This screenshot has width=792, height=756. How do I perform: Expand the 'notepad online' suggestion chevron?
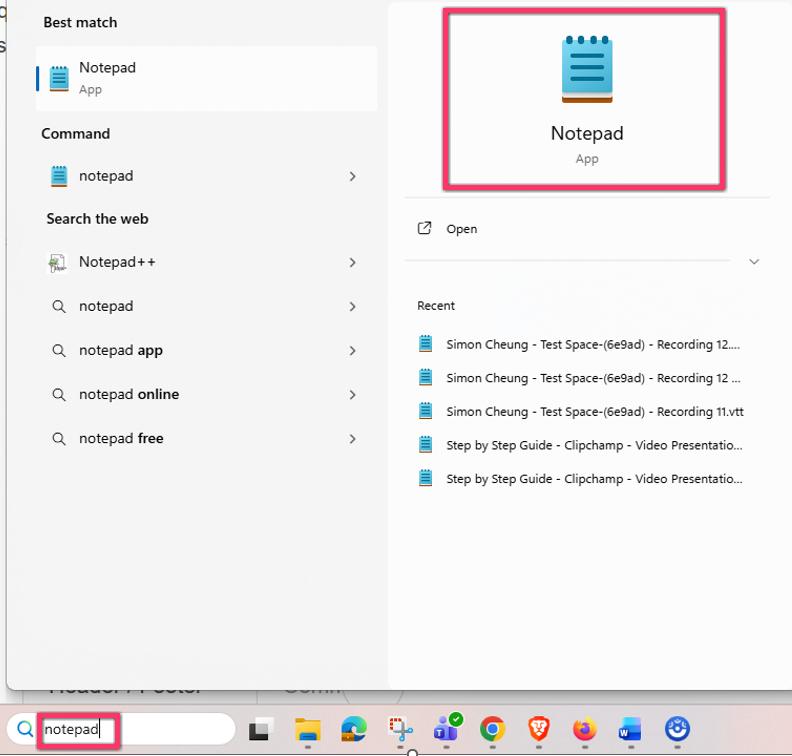coord(353,395)
